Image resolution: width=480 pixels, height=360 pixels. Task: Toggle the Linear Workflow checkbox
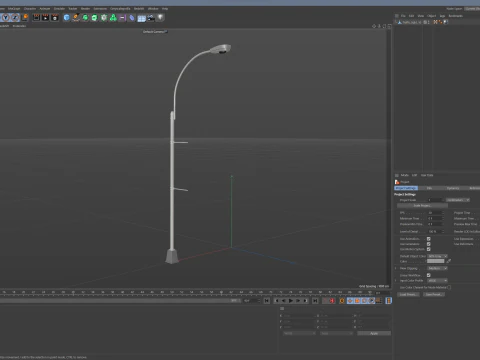[x=429, y=275]
